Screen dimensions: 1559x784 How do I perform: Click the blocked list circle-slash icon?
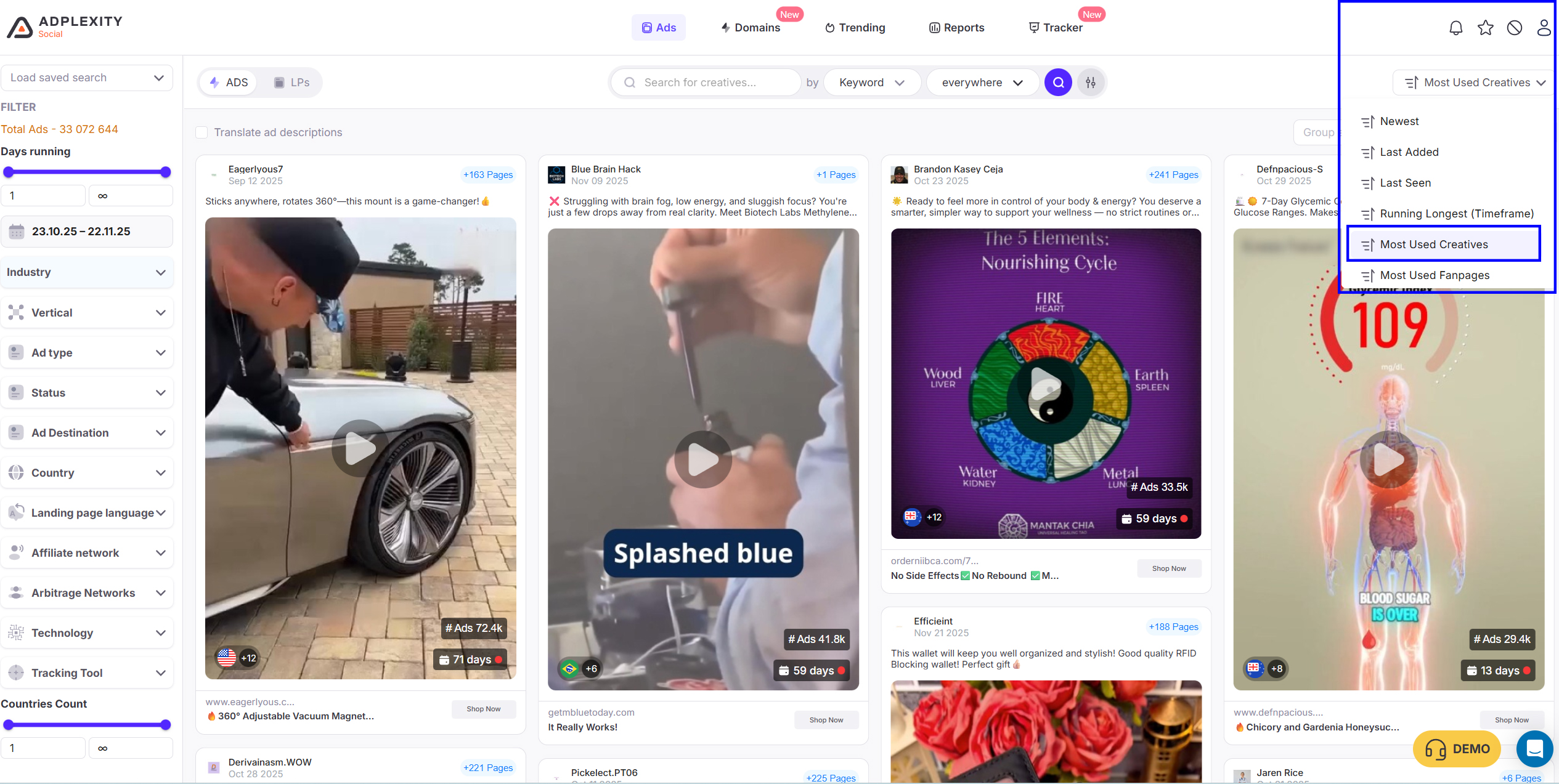[x=1514, y=28]
